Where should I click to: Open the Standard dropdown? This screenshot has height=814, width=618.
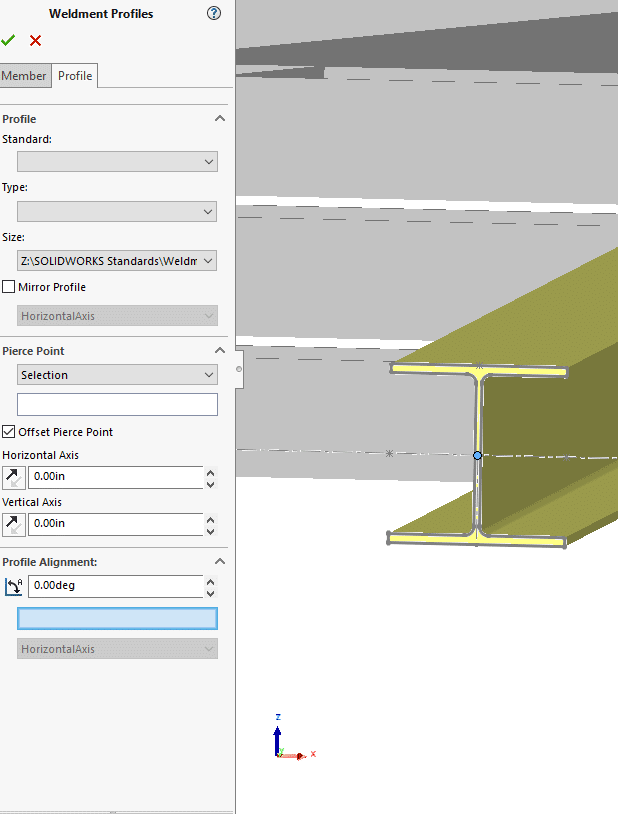tap(117, 161)
